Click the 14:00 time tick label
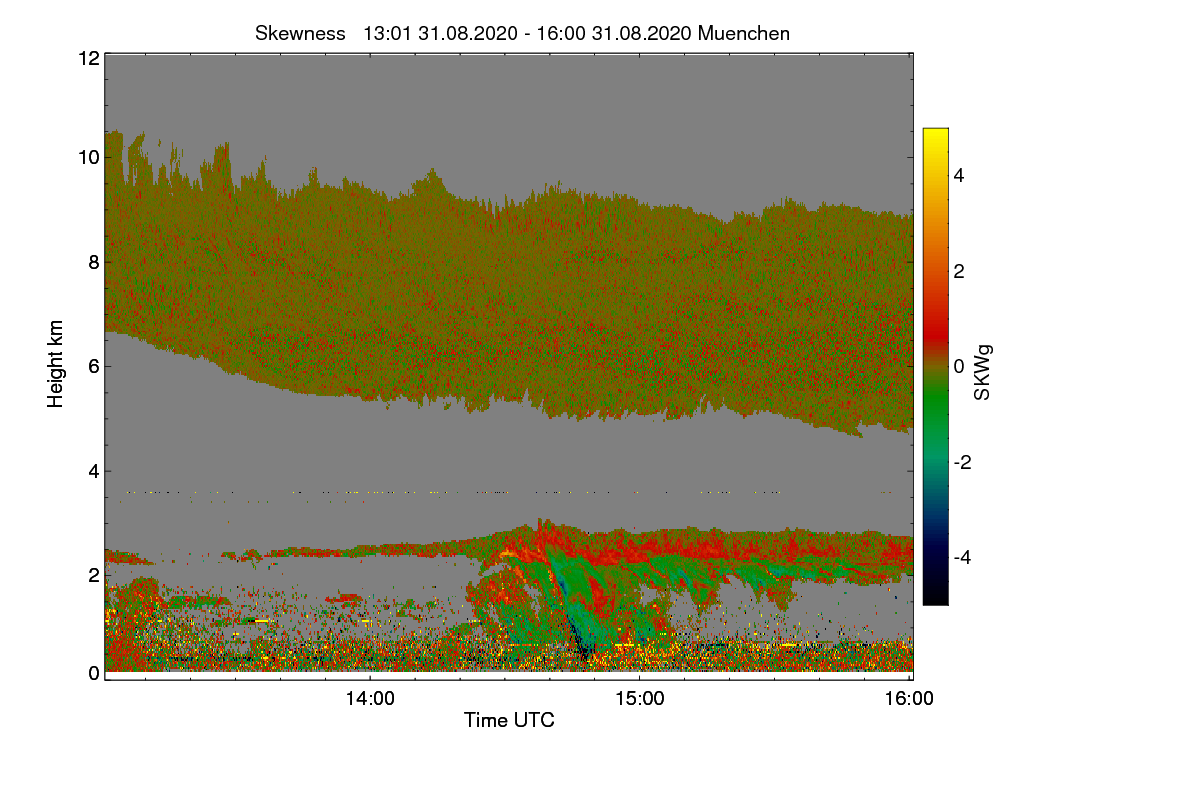The image size is (1200, 800). pos(370,699)
